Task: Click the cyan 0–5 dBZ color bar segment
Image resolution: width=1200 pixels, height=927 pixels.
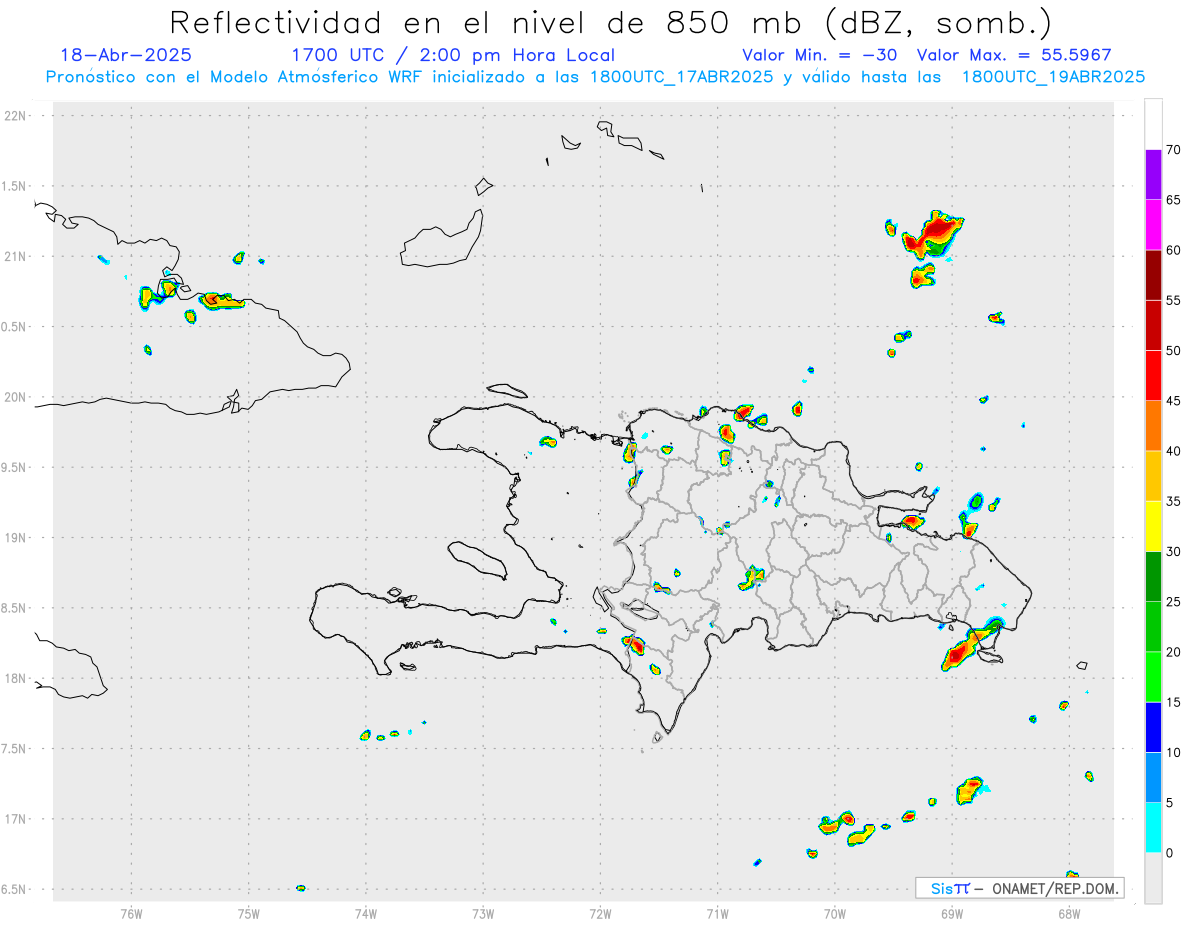Action: 1153,828
